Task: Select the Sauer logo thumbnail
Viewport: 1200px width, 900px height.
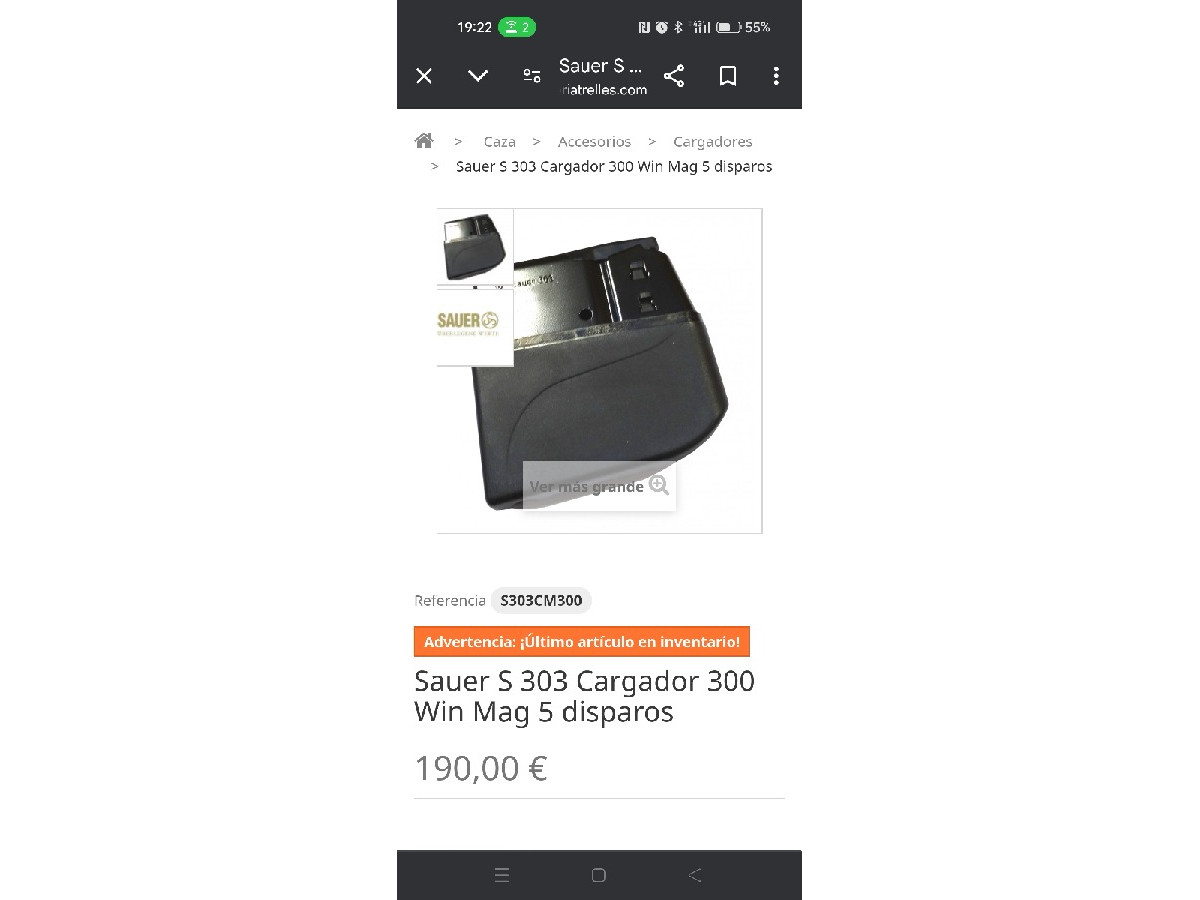Action: click(x=475, y=326)
